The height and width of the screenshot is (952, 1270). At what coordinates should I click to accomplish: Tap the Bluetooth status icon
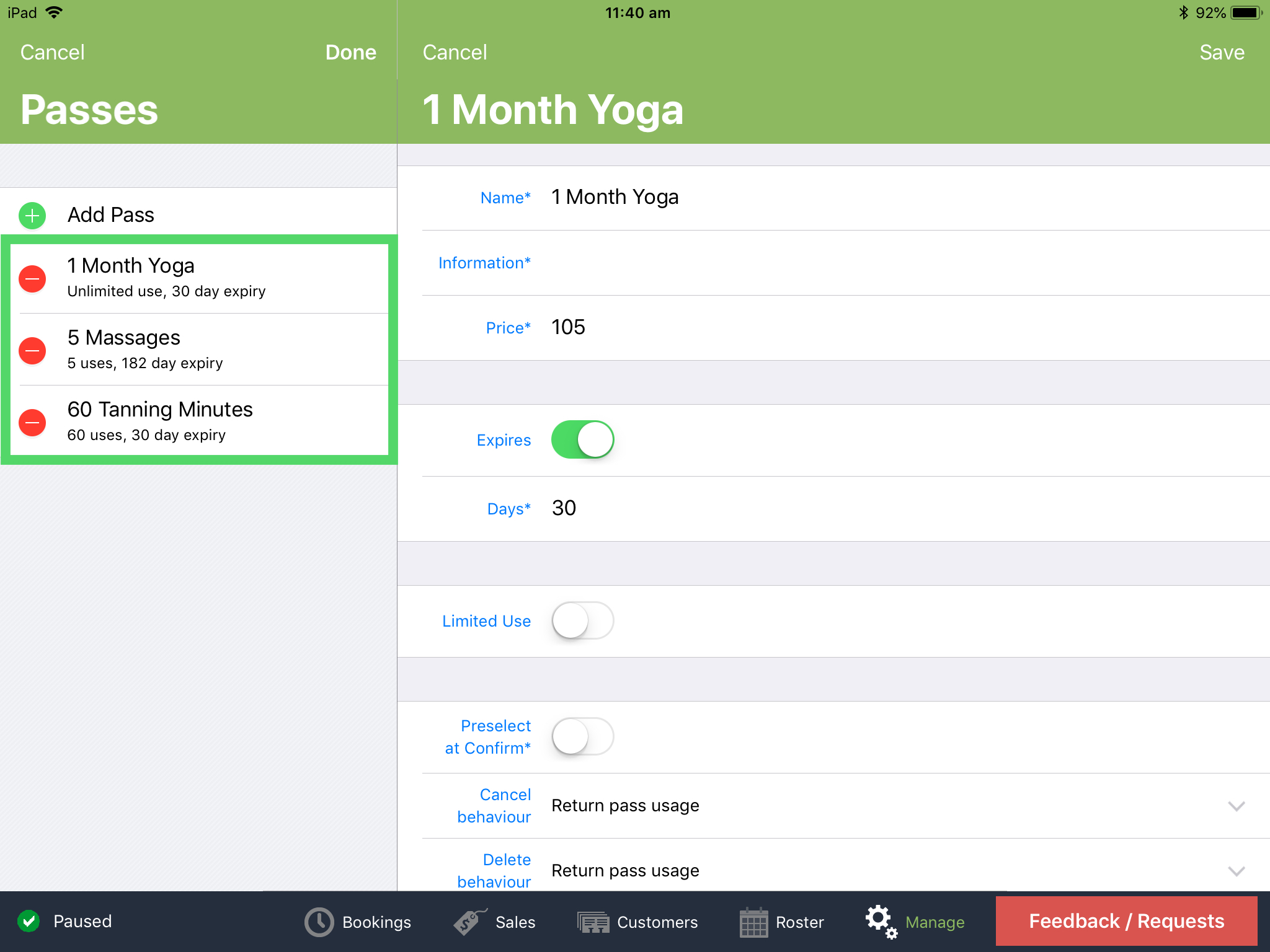(x=1183, y=12)
